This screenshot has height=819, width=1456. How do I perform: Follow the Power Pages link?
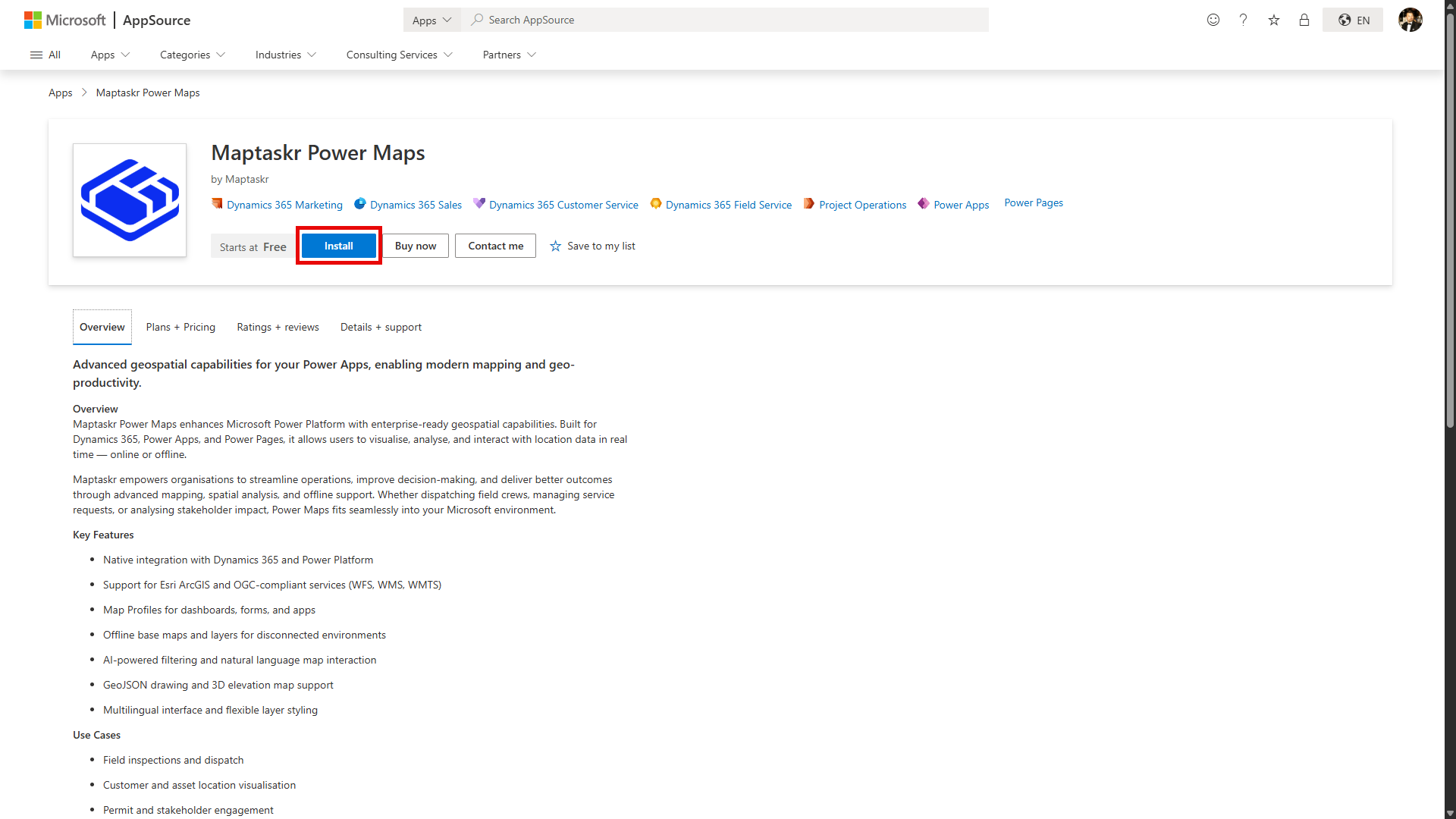[x=1033, y=202]
